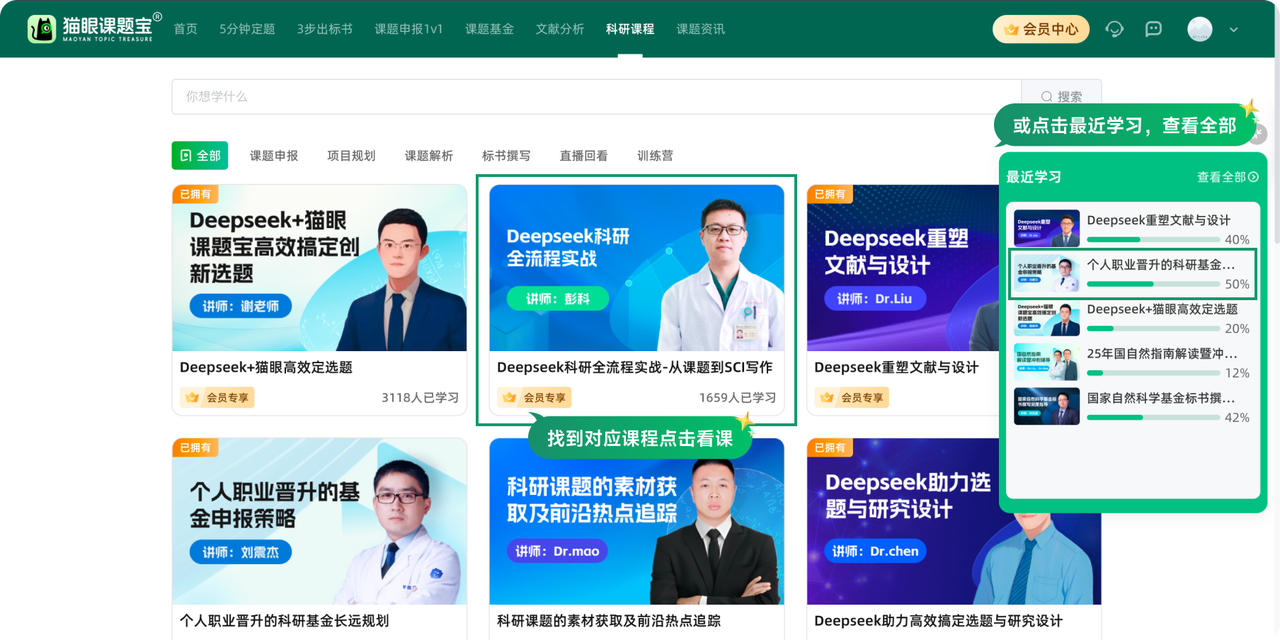Open the message chat bubble icon
The image size is (1280, 640).
pos(1153,29)
